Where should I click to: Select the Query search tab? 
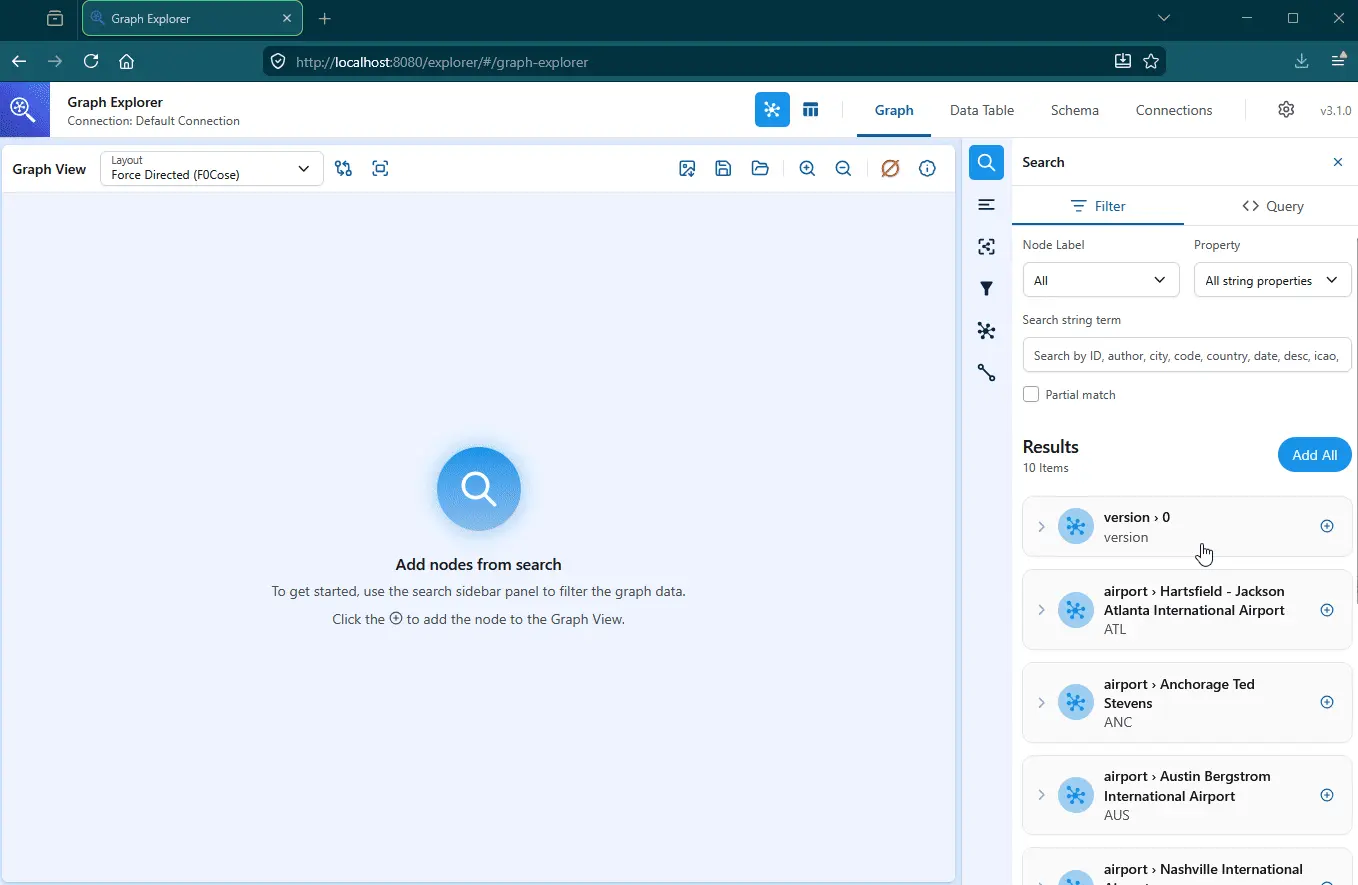[x=1273, y=206]
